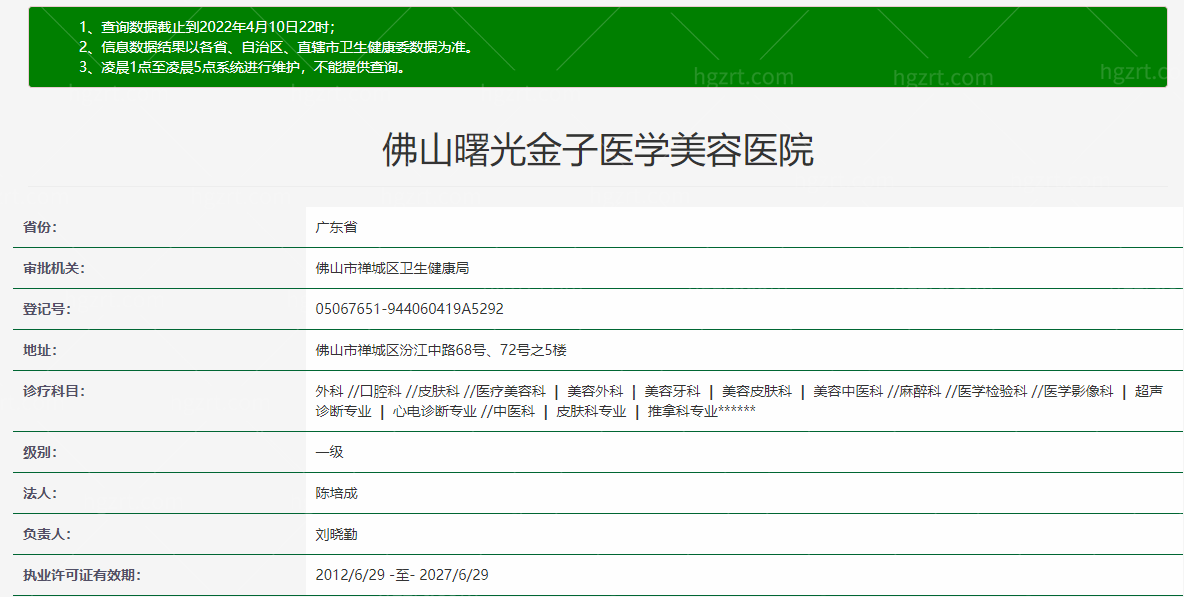Click 美容牙科 in the departments list
The image size is (1184, 597).
672,391
